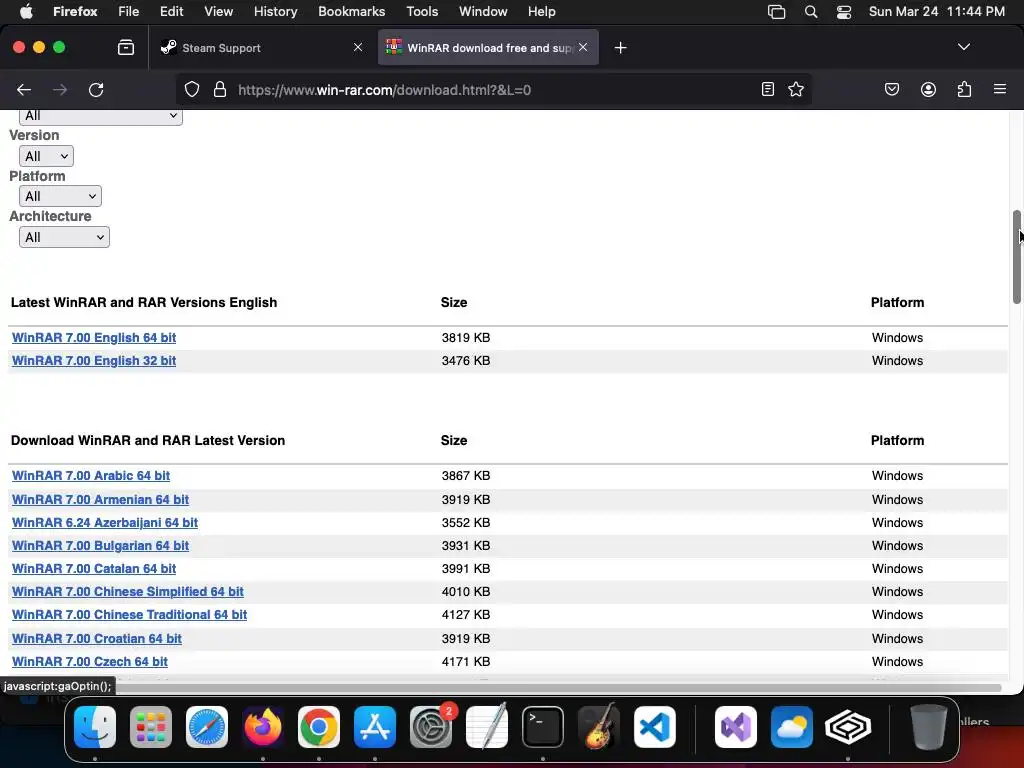Bookmark this page with star
Image resolution: width=1024 pixels, height=768 pixels.
click(795, 89)
